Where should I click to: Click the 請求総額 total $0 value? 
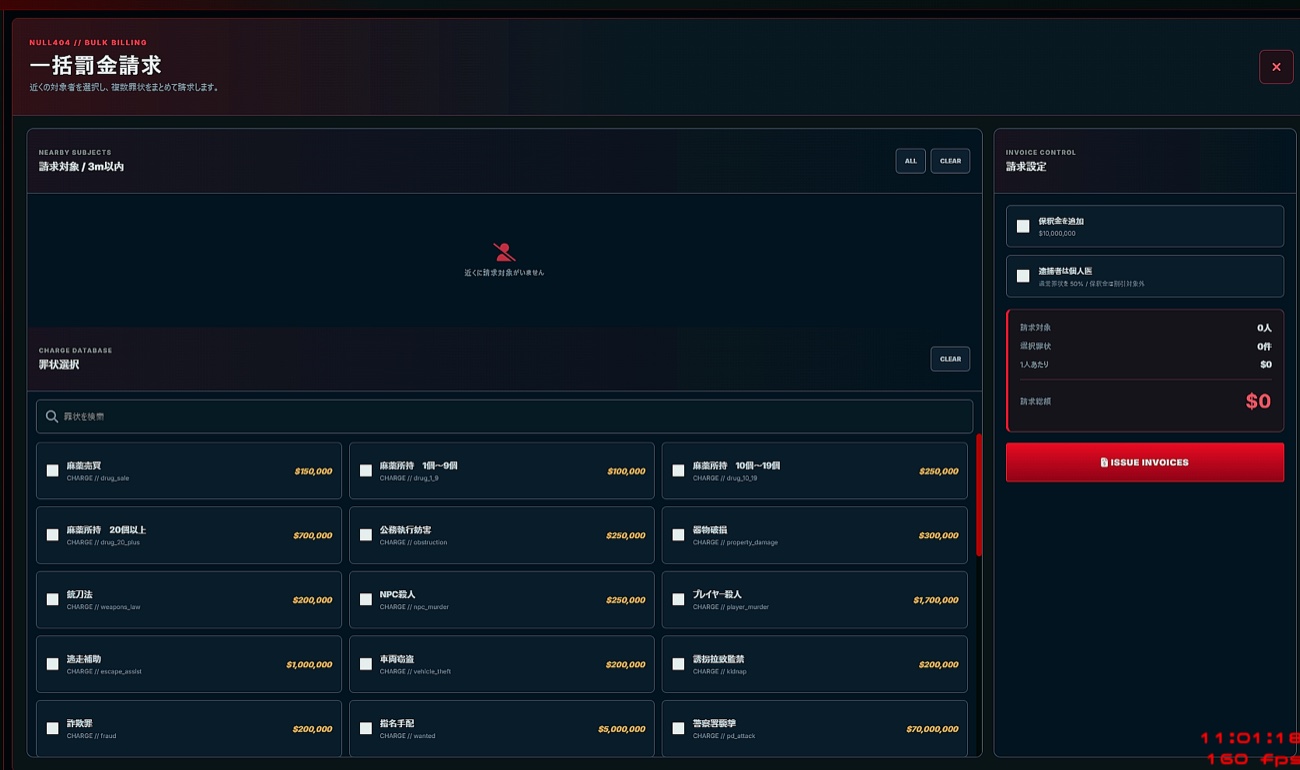click(1258, 401)
